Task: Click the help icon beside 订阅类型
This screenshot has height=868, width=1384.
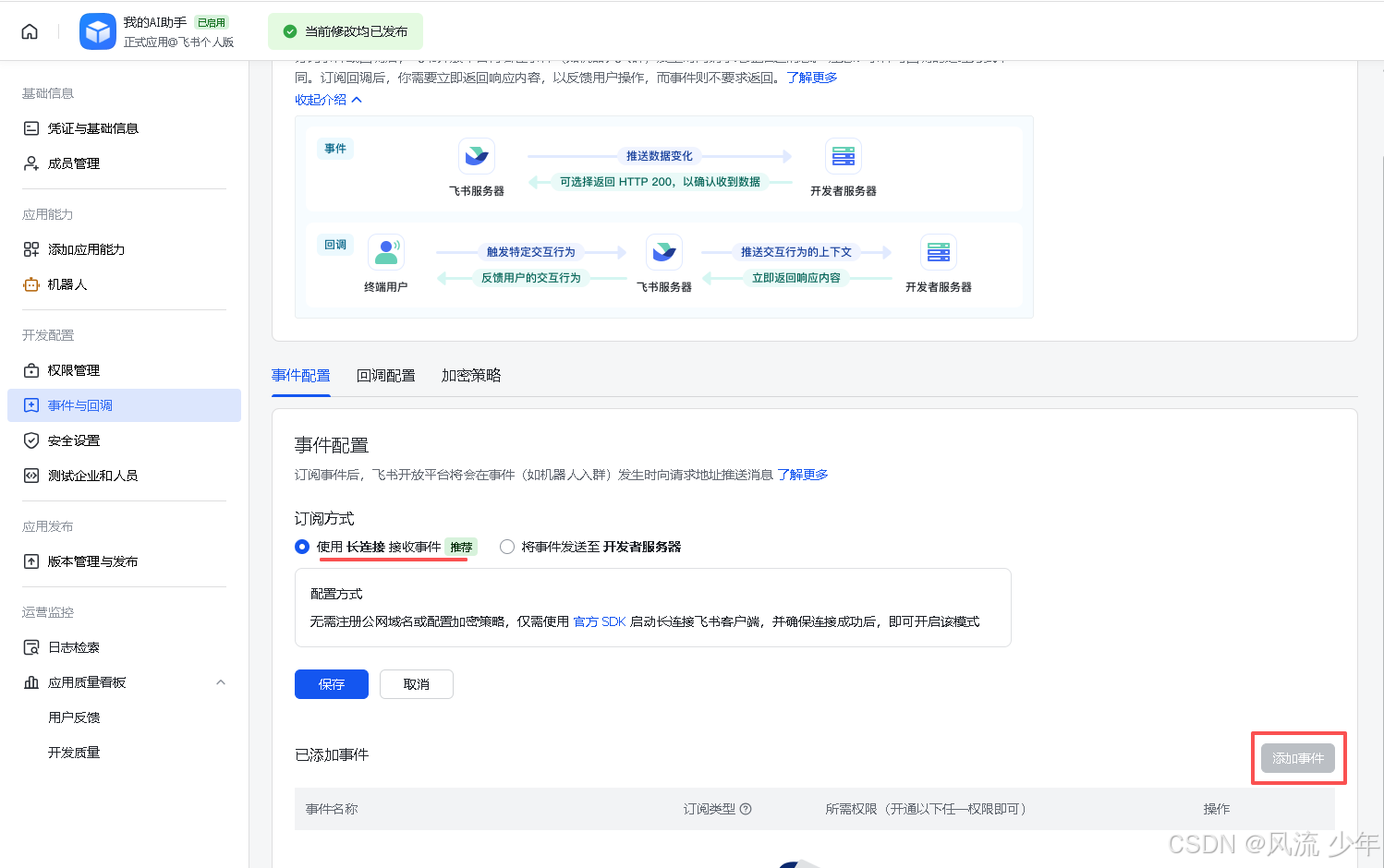Action: (x=746, y=809)
